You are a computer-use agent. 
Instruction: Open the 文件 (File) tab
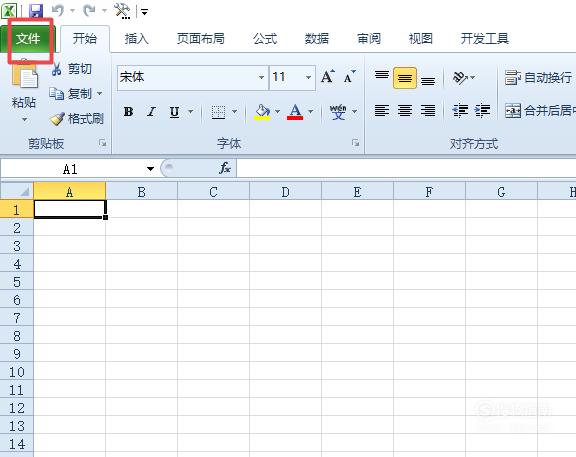pyautogui.click(x=28, y=39)
